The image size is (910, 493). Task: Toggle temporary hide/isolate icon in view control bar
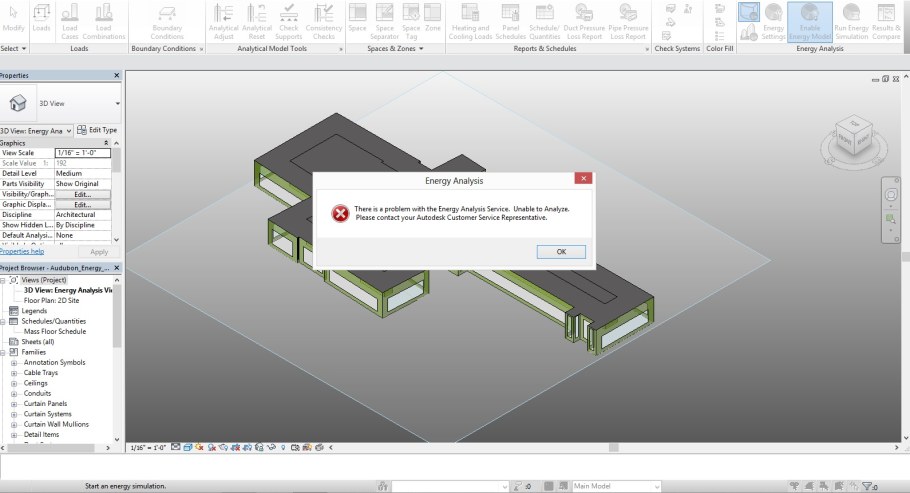[x=271, y=448]
